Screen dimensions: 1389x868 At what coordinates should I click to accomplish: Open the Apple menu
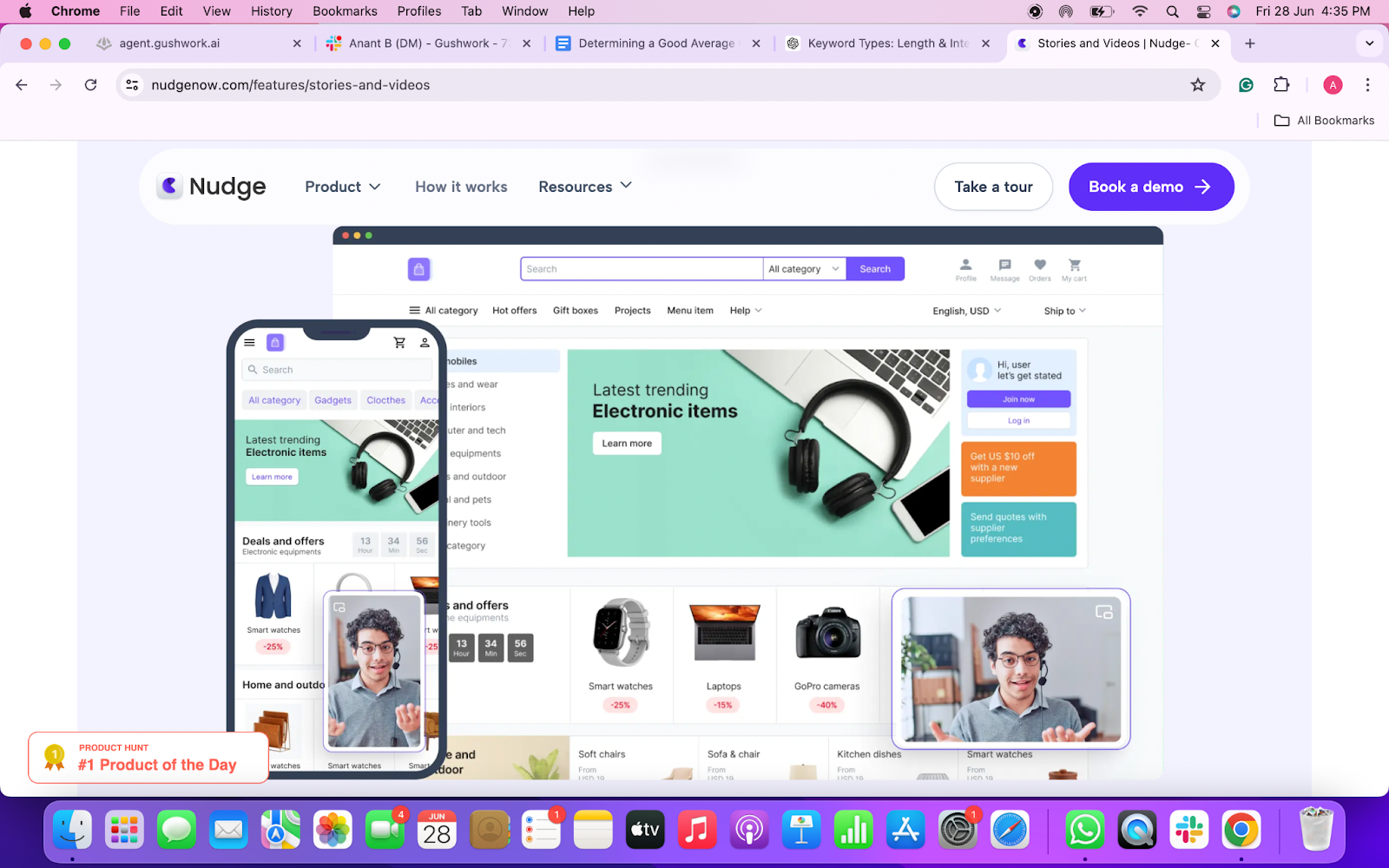click(25, 11)
